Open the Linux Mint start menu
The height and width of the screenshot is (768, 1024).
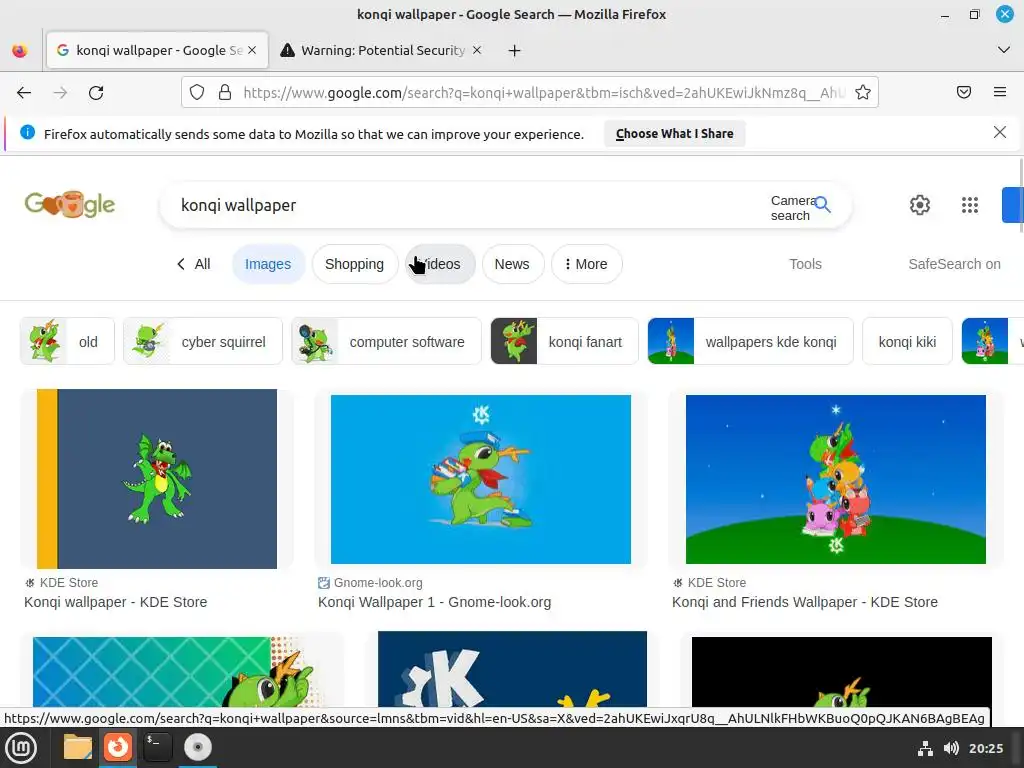click(x=22, y=748)
